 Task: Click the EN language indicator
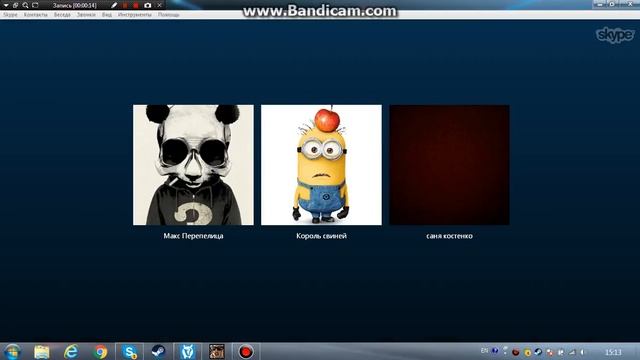click(x=484, y=351)
